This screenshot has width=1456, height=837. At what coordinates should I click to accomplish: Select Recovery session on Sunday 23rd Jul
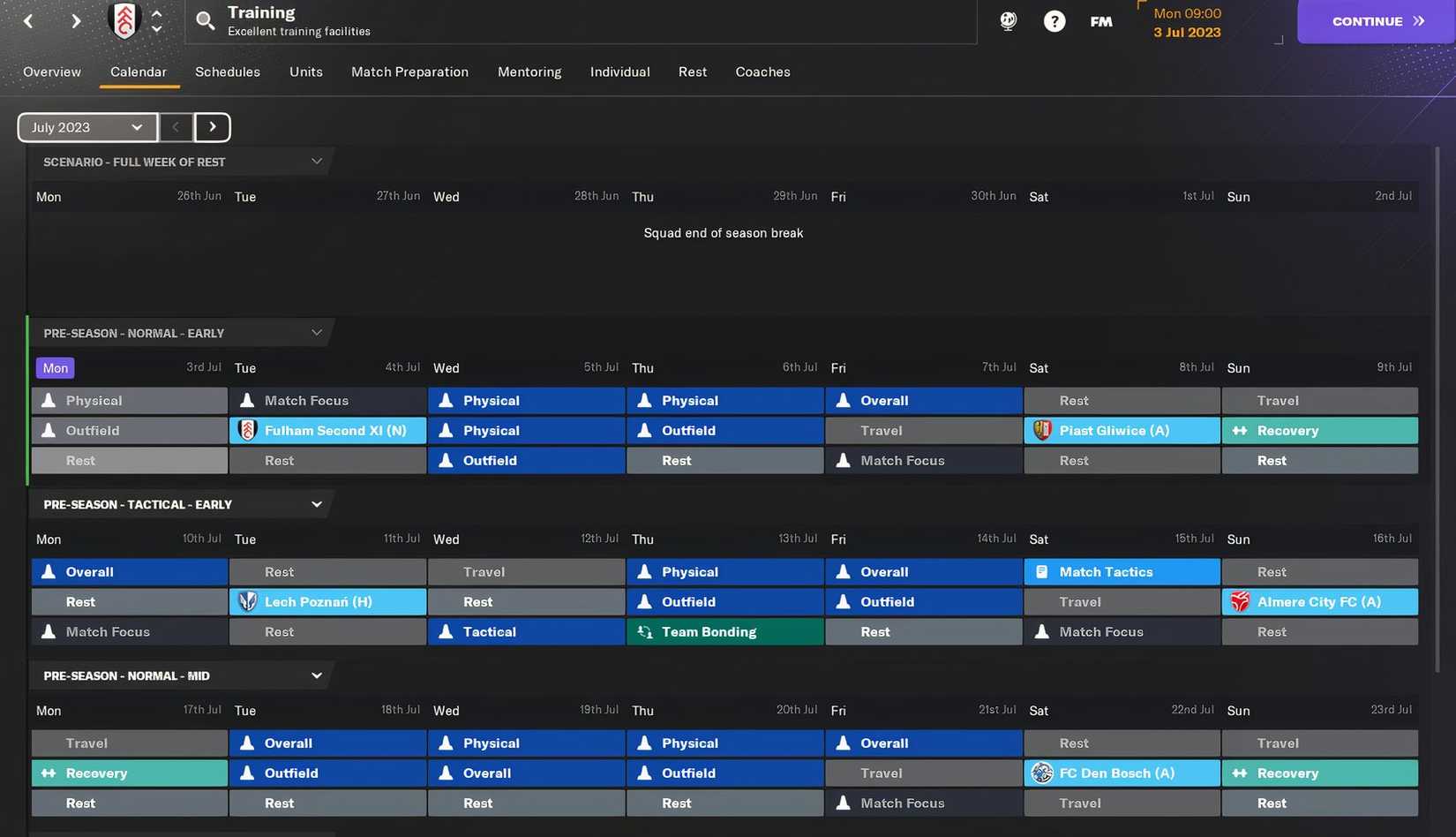(1321, 773)
